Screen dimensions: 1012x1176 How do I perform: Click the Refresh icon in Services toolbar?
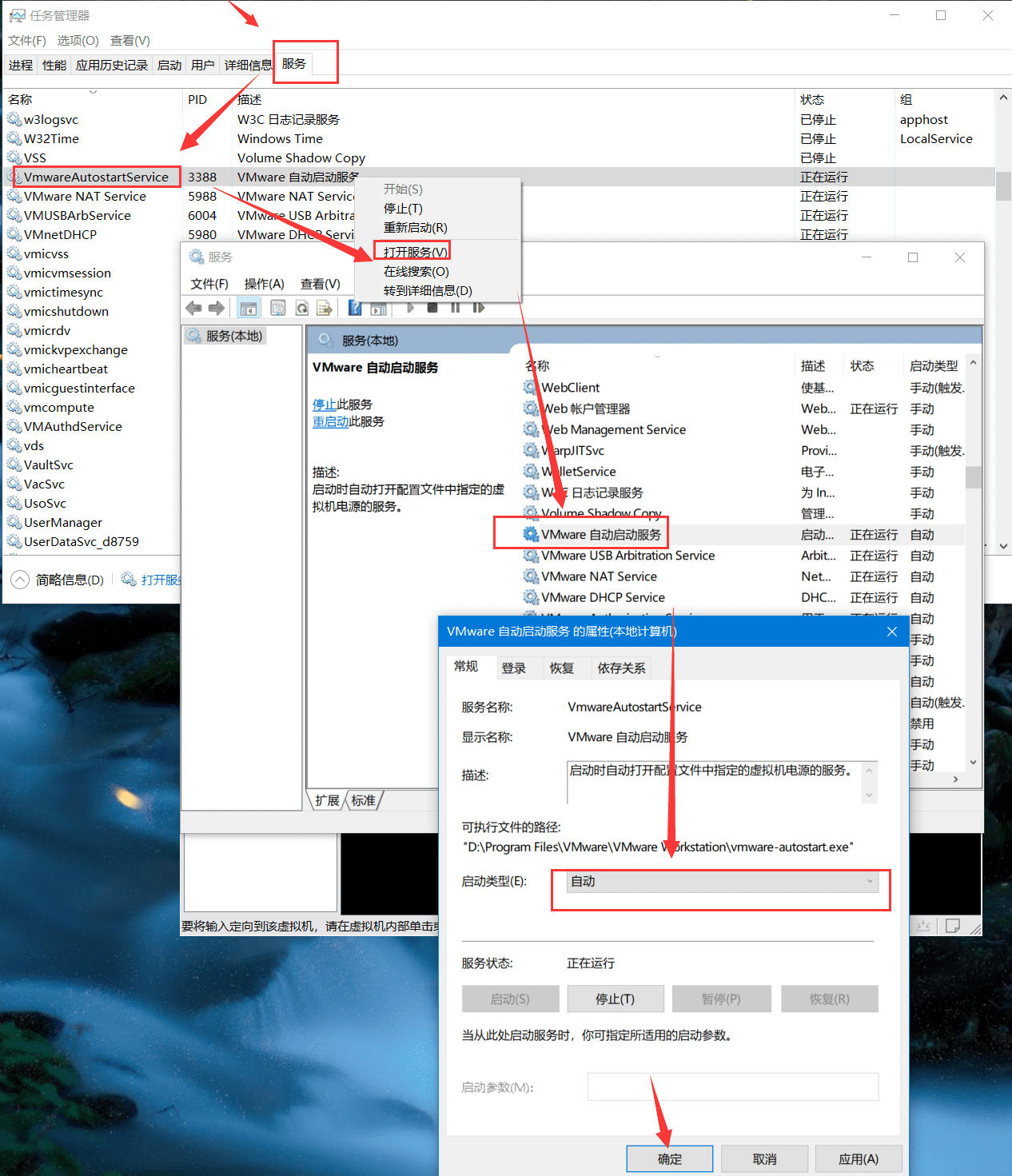(x=301, y=308)
